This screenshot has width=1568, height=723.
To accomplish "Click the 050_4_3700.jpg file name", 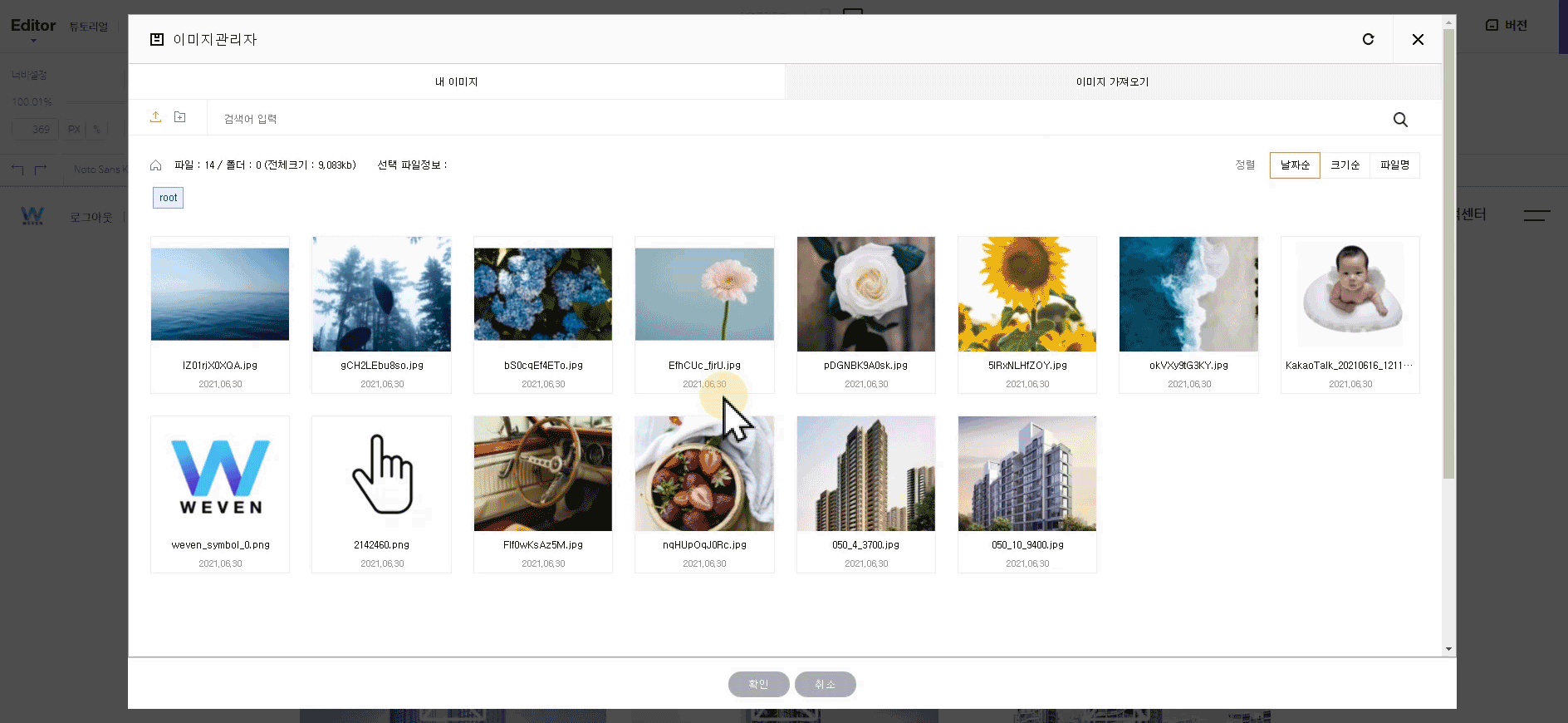I will (866, 545).
